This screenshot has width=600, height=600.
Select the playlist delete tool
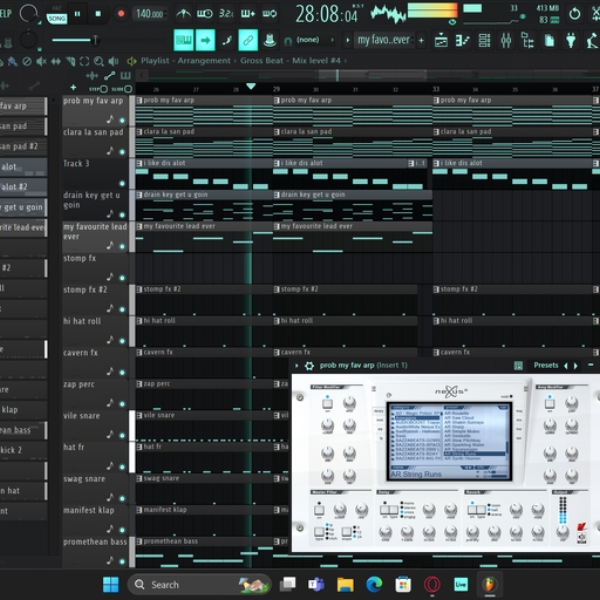(x=27, y=61)
